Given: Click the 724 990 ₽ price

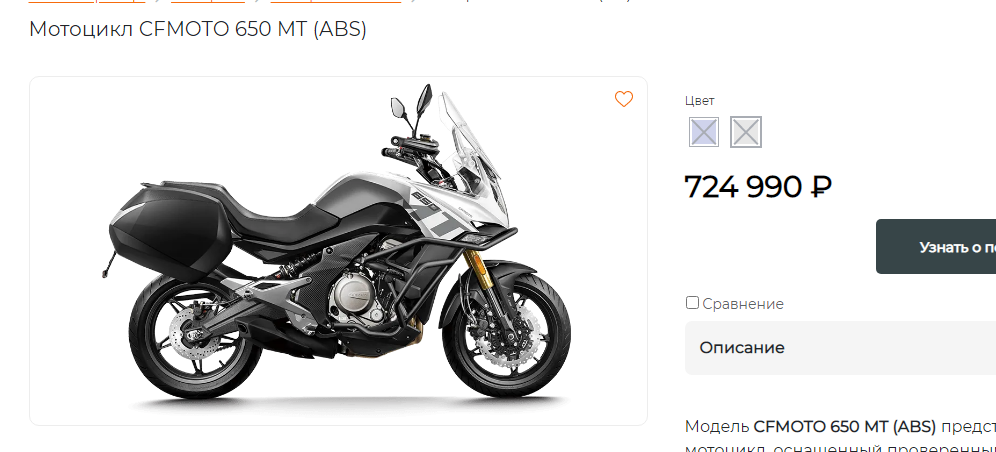Looking at the screenshot, I should tap(758, 187).
